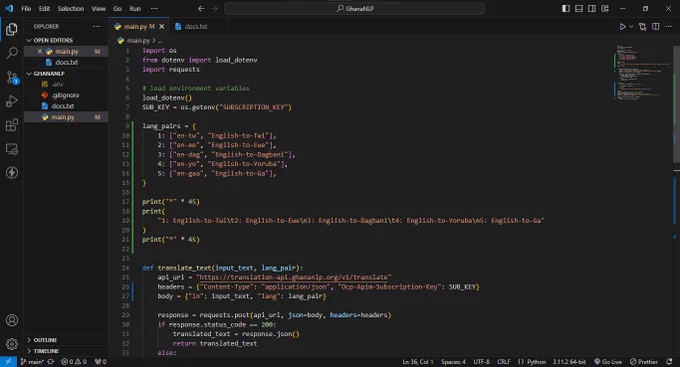Open Run and Debug view
680x367 pixels.
[12, 101]
